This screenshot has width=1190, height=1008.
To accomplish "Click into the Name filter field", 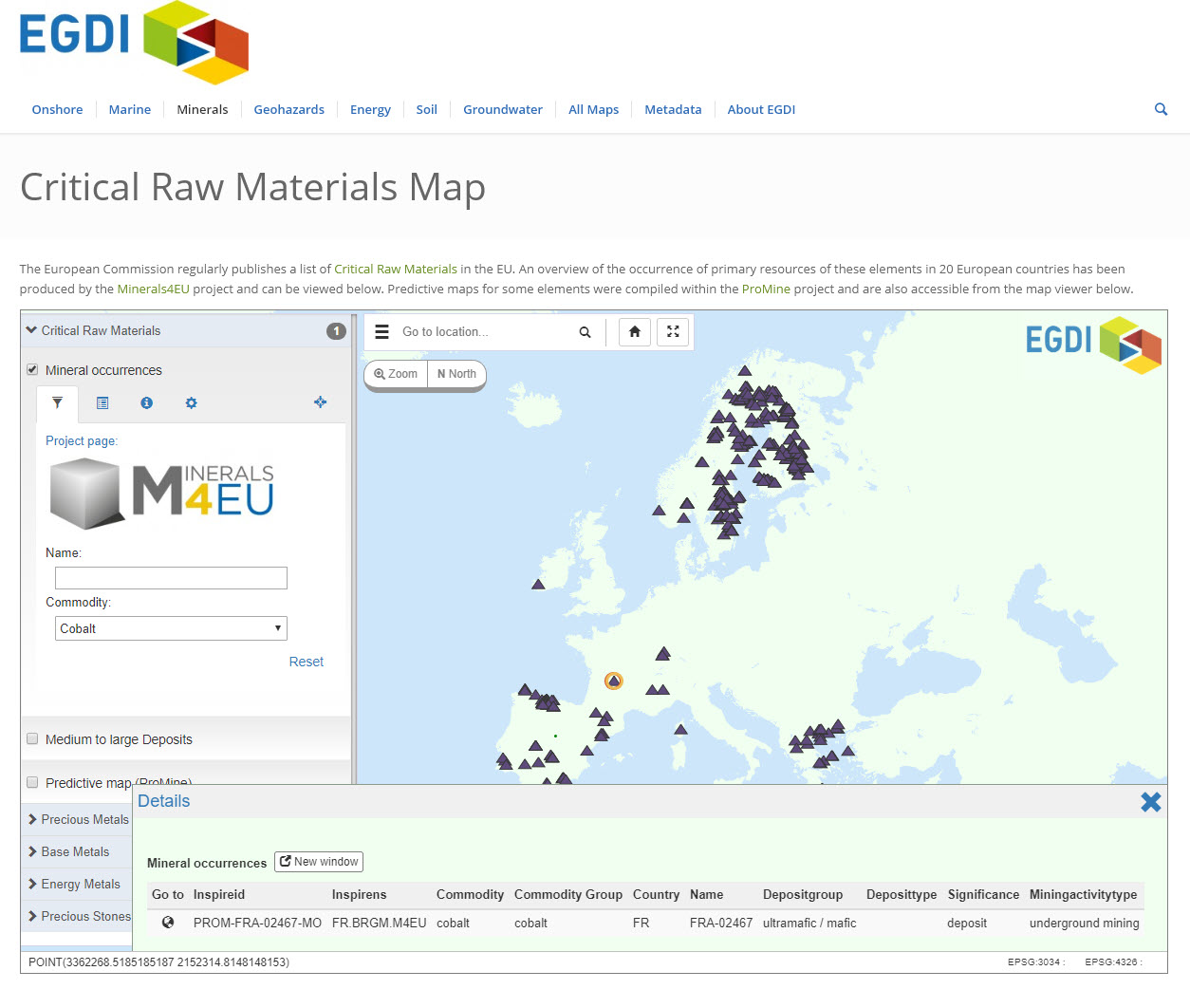I will pos(171,578).
